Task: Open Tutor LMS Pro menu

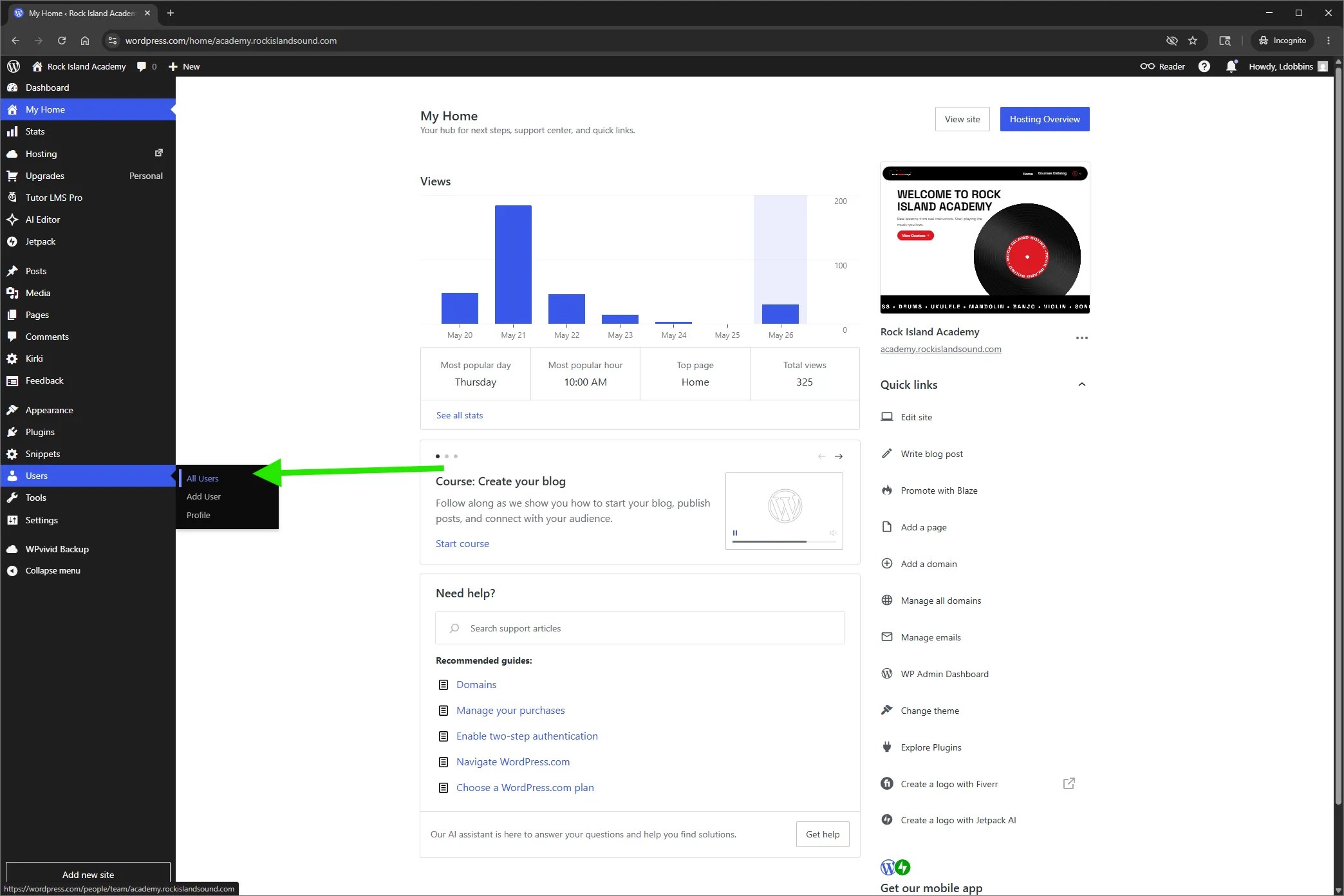Action: [x=88, y=198]
